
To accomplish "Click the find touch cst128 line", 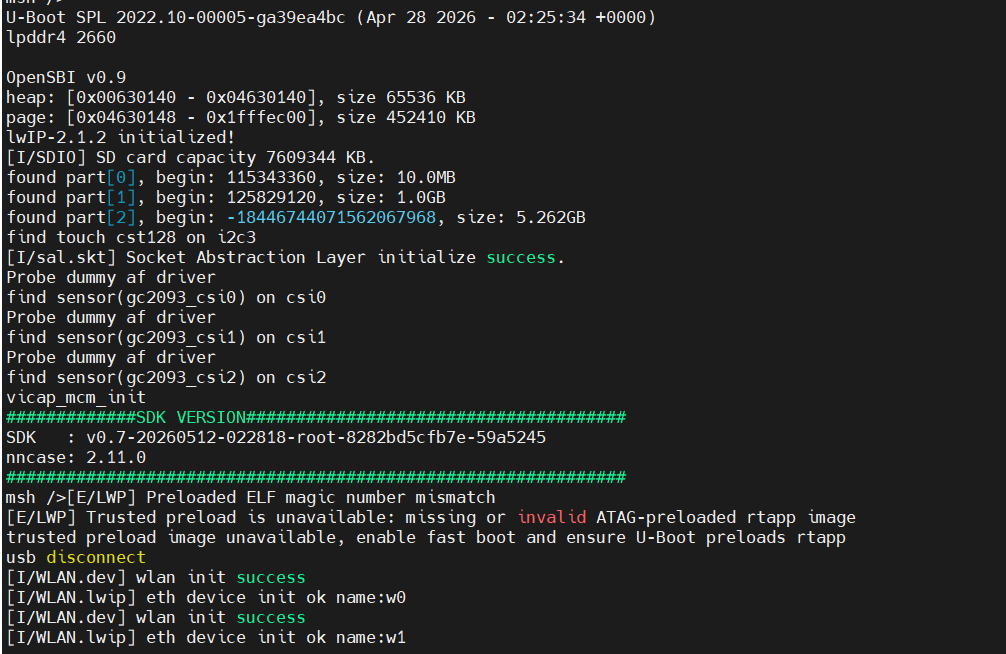I will tap(131, 237).
